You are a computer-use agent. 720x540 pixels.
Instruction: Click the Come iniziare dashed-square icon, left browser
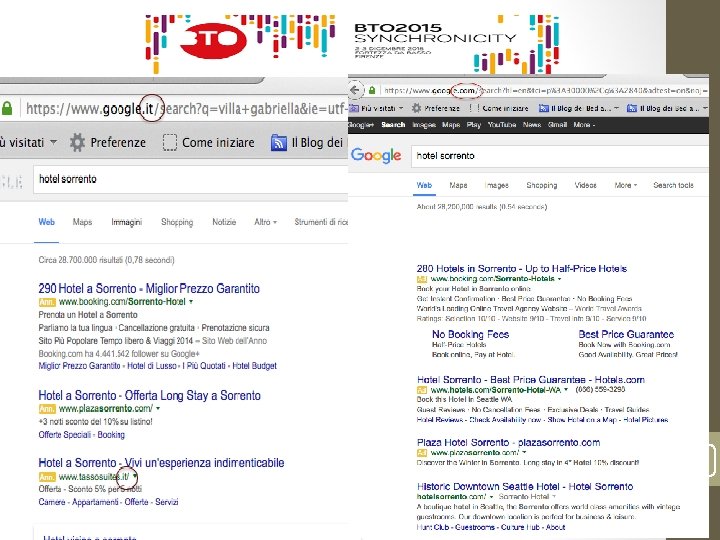(169, 142)
